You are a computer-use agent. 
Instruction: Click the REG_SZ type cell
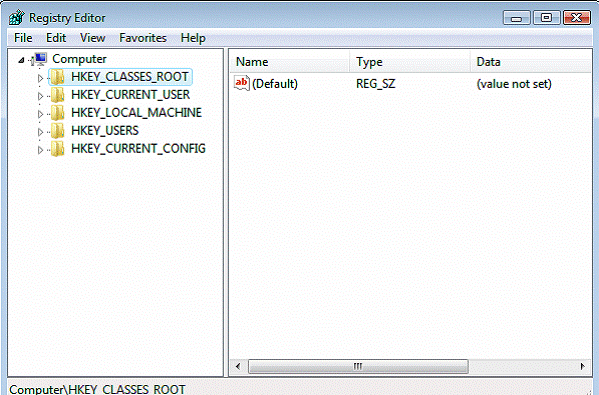[x=376, y=84]
